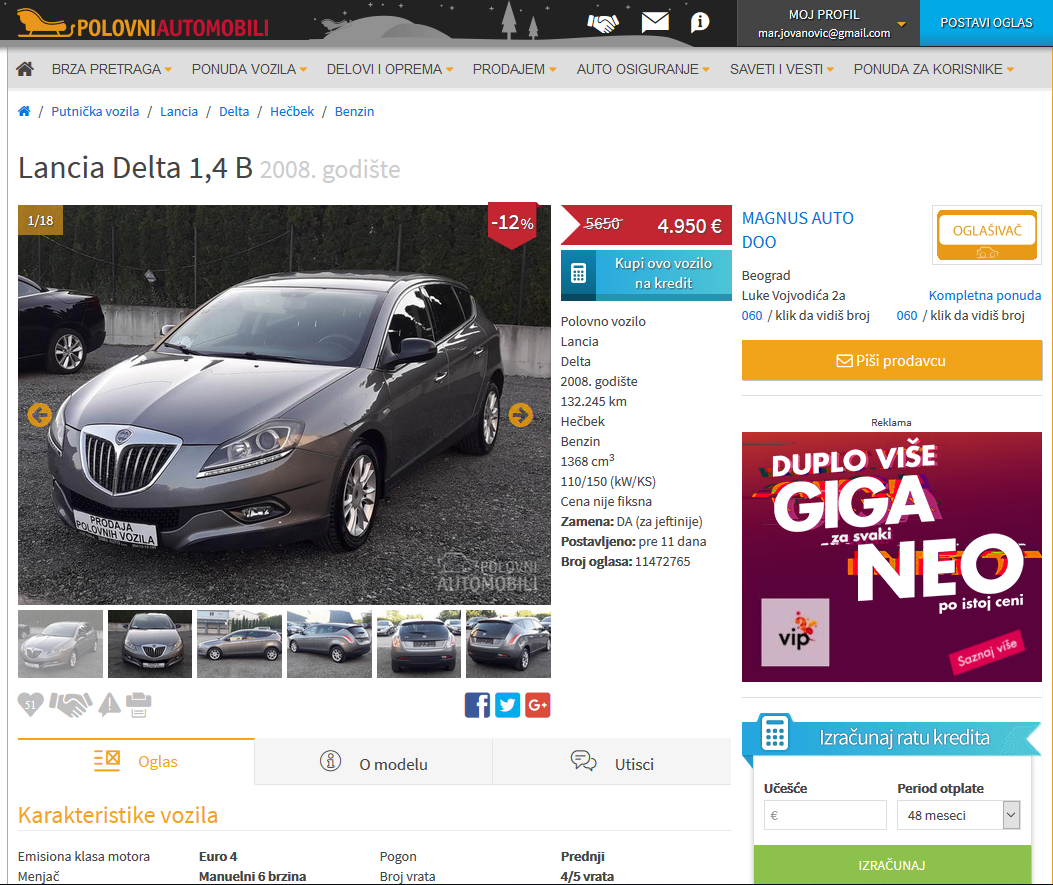Open Putnička vozila breadcrumb

[95, 111]
